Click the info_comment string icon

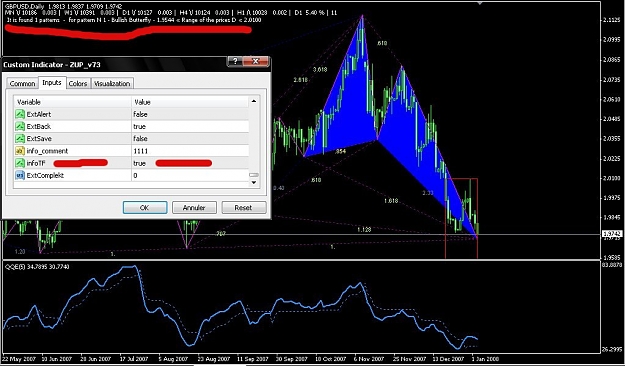20,151
